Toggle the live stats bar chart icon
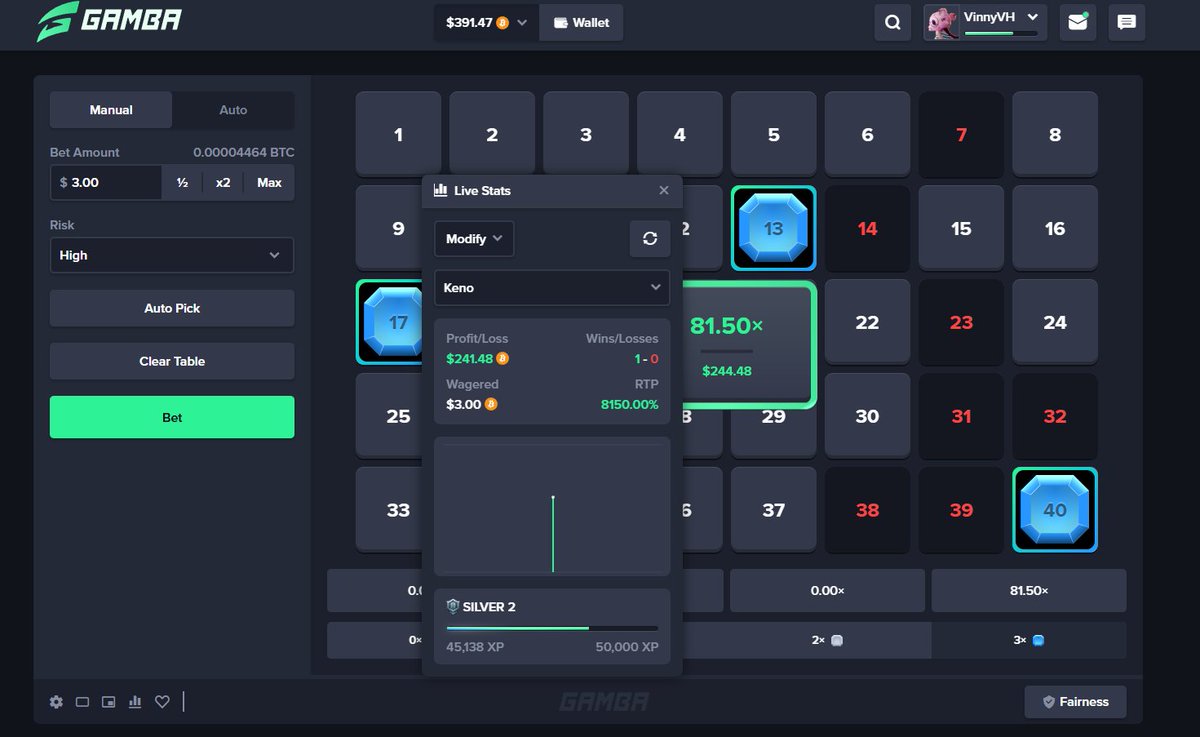This screenshot has width=1200, height=737. coord(135,702)
